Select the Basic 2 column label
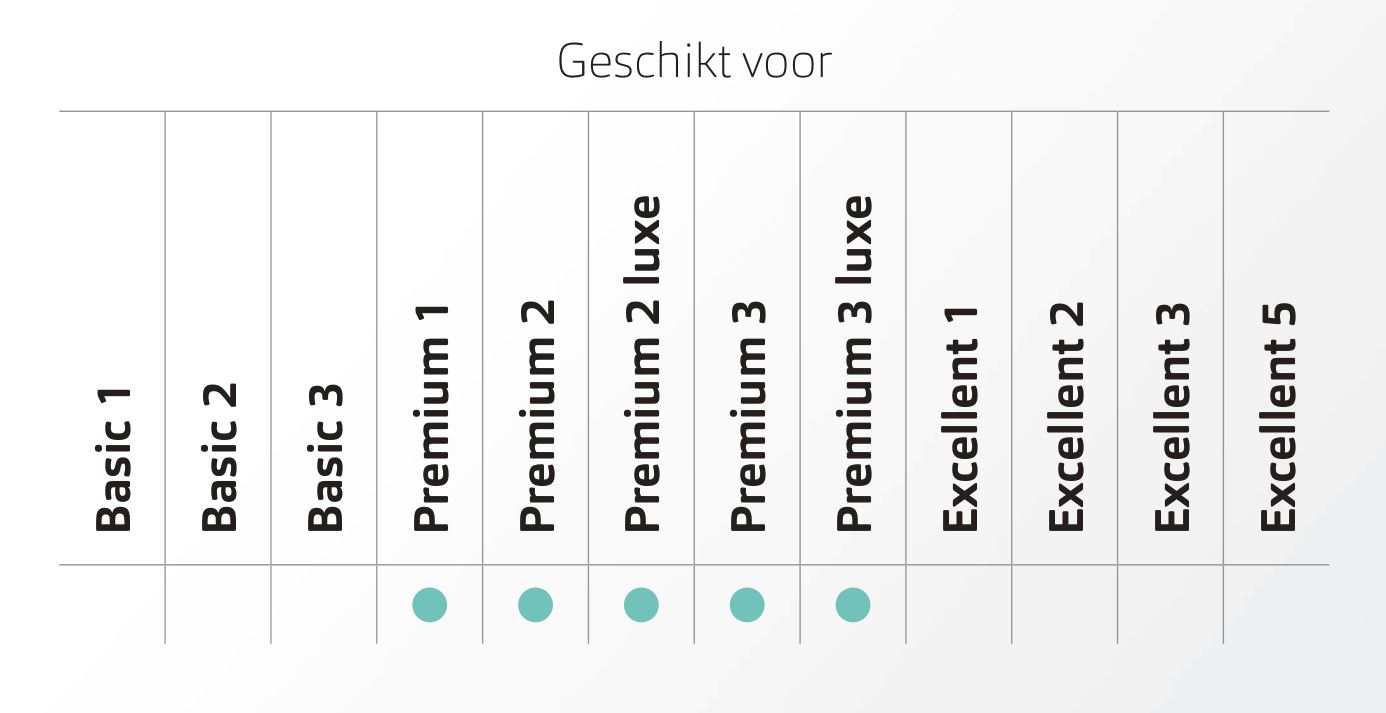The height and width of the screenshot is (713, 1386). tap(219, 456)
